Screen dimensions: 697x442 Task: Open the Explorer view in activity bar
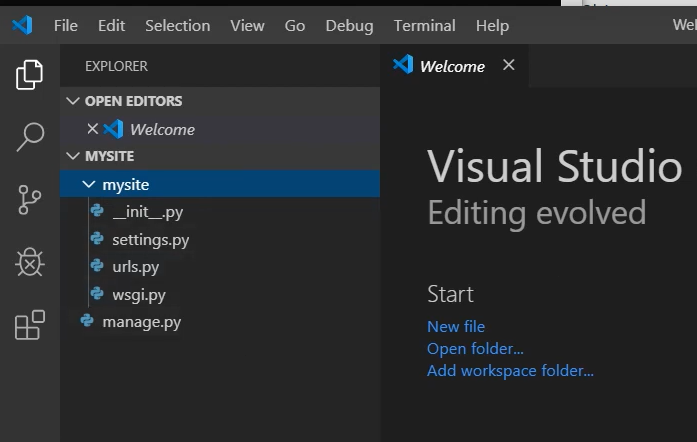[x=29, y=75]
